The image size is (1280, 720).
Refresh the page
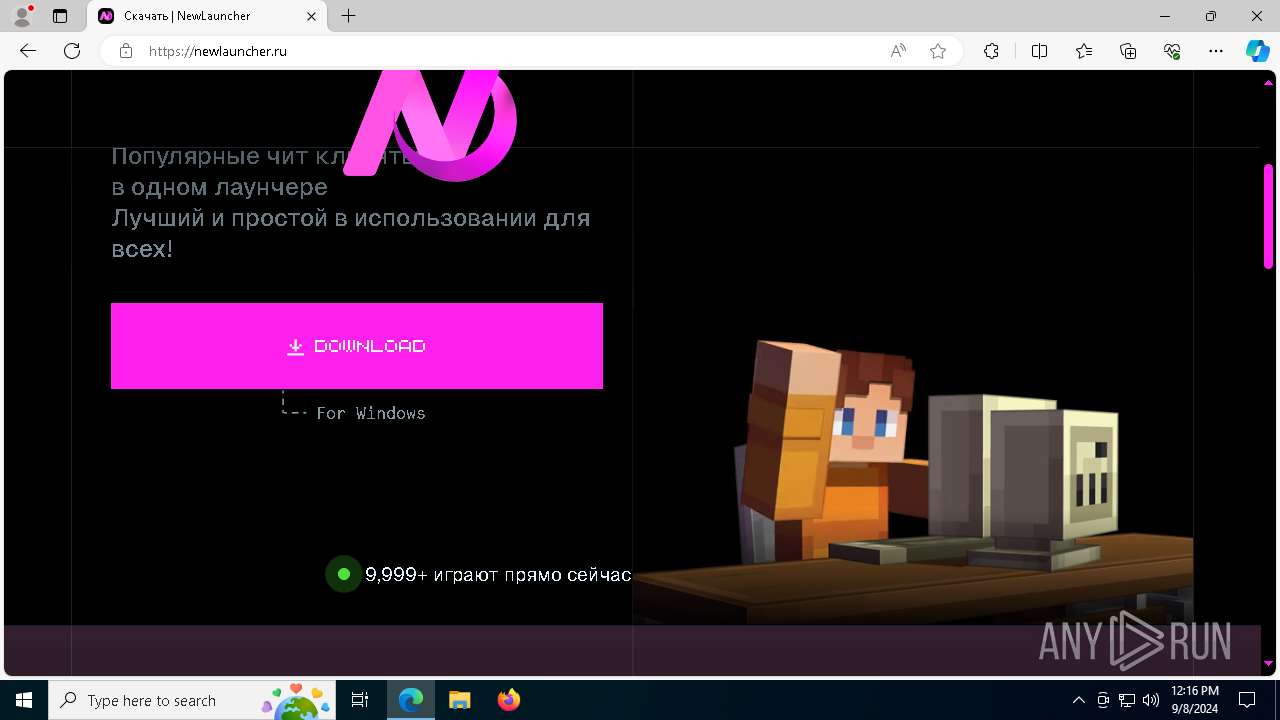[x=72, y=51]
